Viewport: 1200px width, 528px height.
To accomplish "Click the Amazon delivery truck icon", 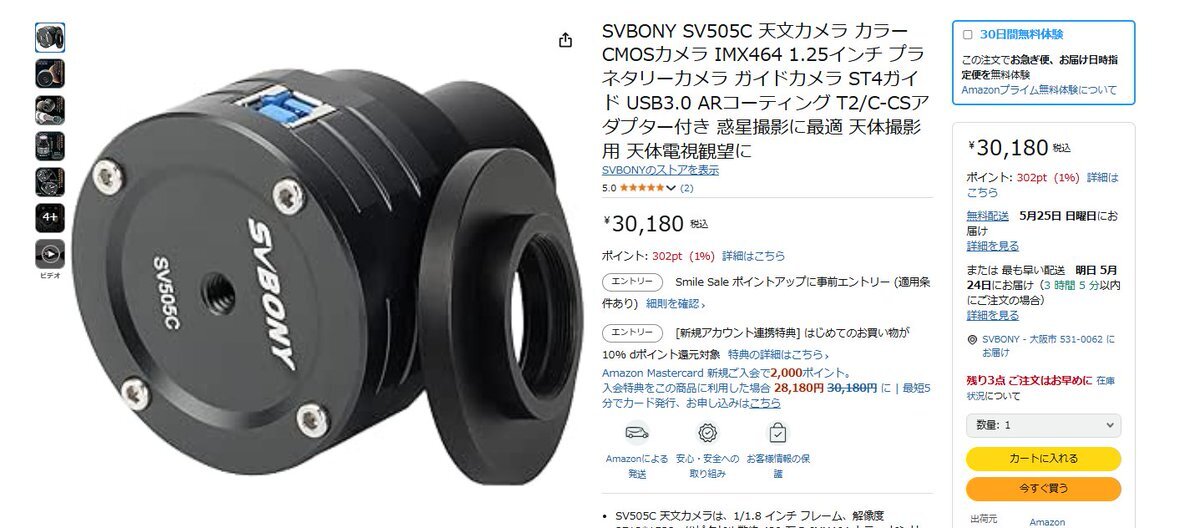I will click(x=637, y=433).
